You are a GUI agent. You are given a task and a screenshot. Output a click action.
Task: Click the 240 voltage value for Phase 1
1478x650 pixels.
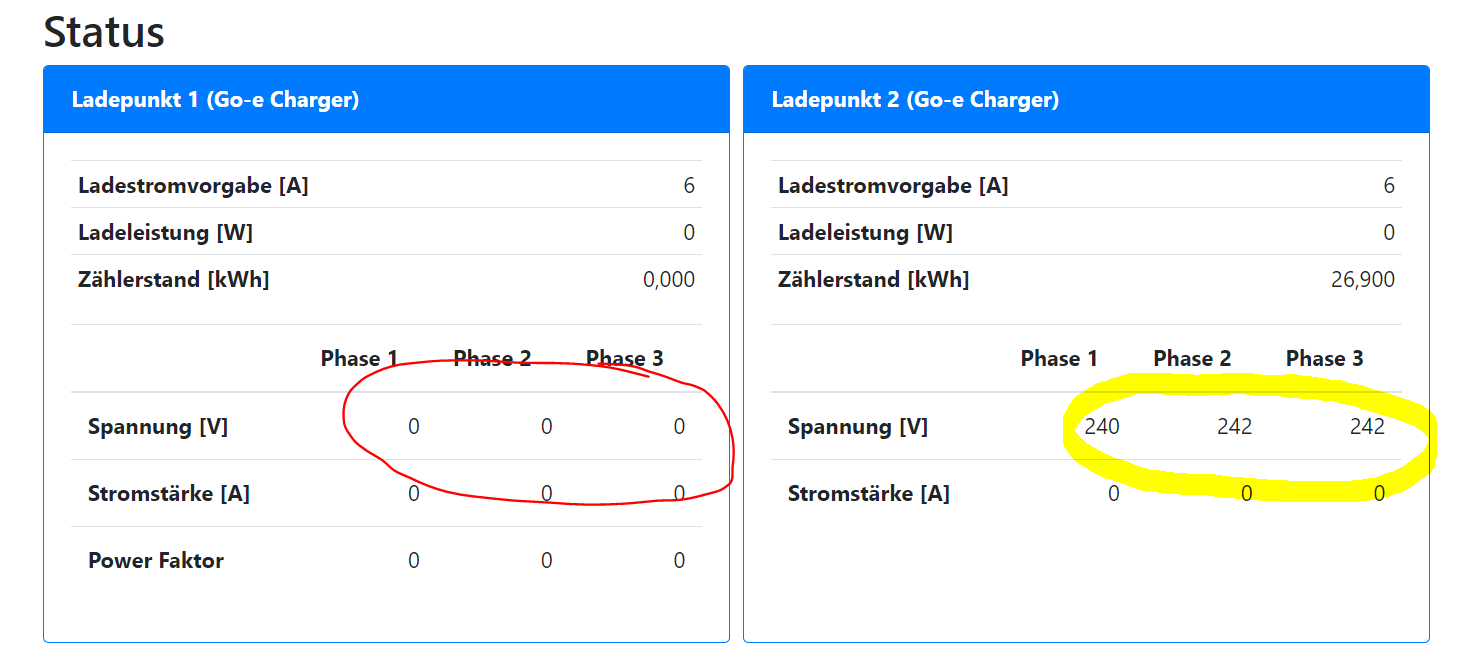click(1102, 427)
